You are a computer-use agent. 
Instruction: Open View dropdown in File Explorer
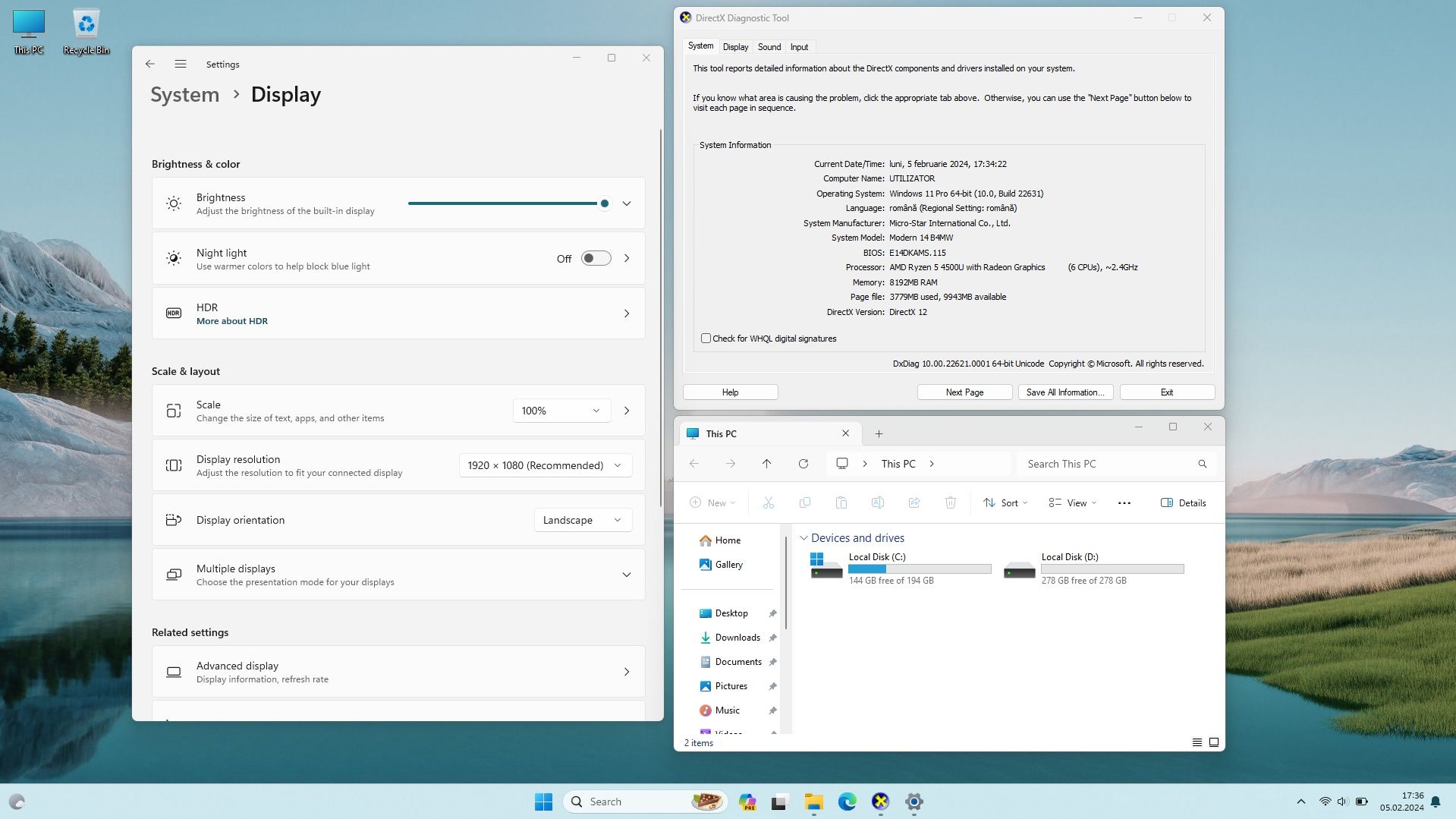click(x=1072, y=502)
